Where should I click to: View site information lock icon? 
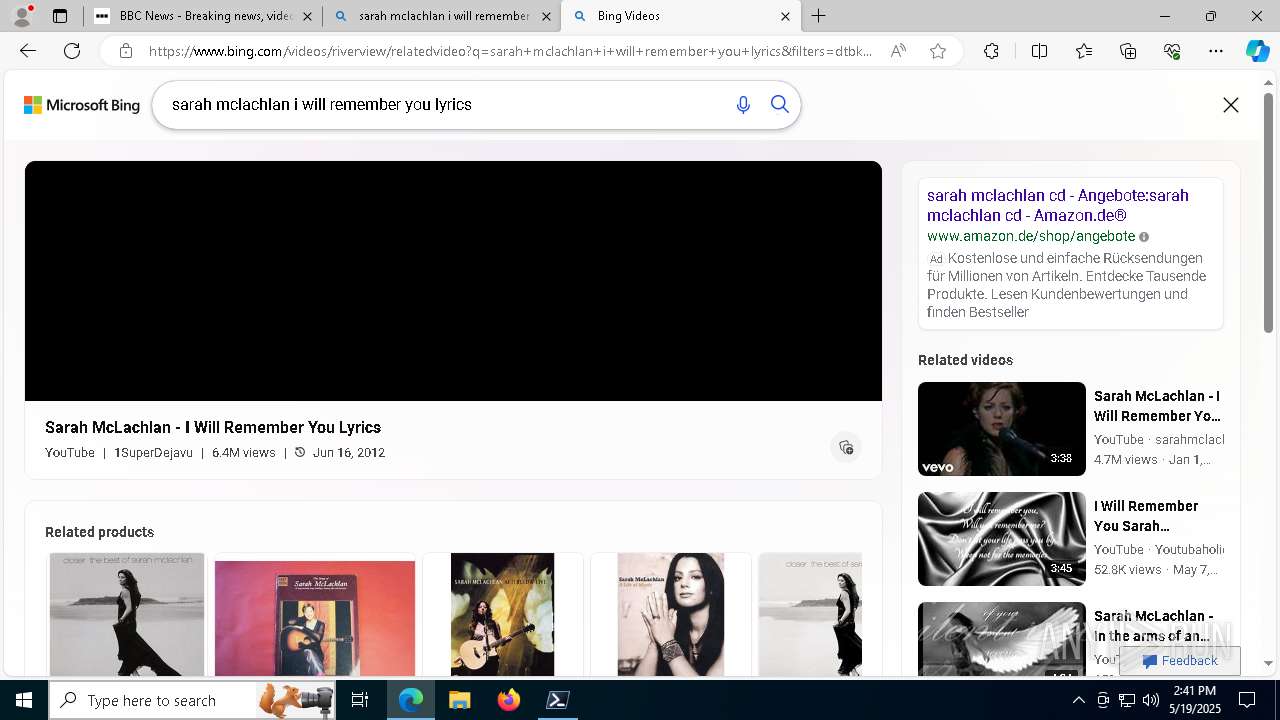[x=126, y=51]
